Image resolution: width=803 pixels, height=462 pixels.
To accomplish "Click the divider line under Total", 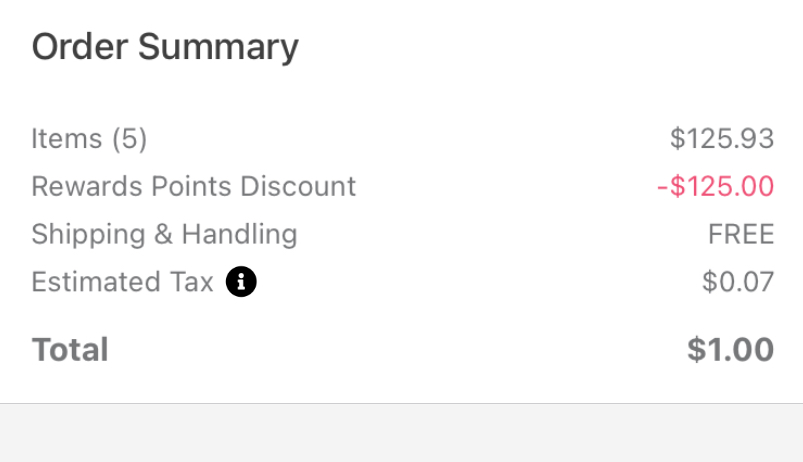I will coord(402,403).
